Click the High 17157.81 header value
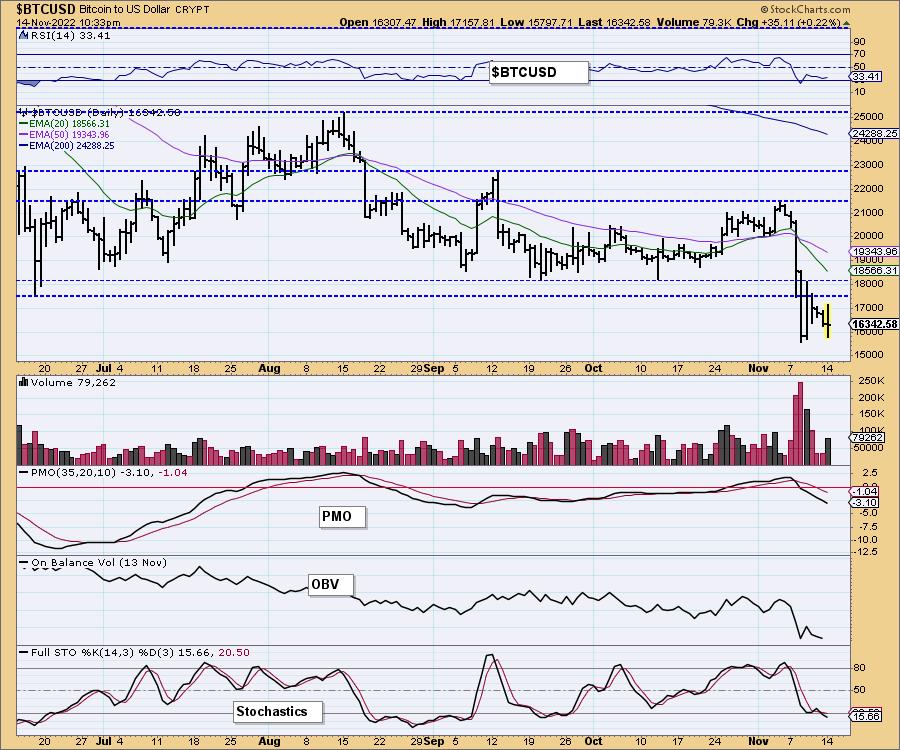This screenshot has height=750, width=900. [x=458, y=22]
